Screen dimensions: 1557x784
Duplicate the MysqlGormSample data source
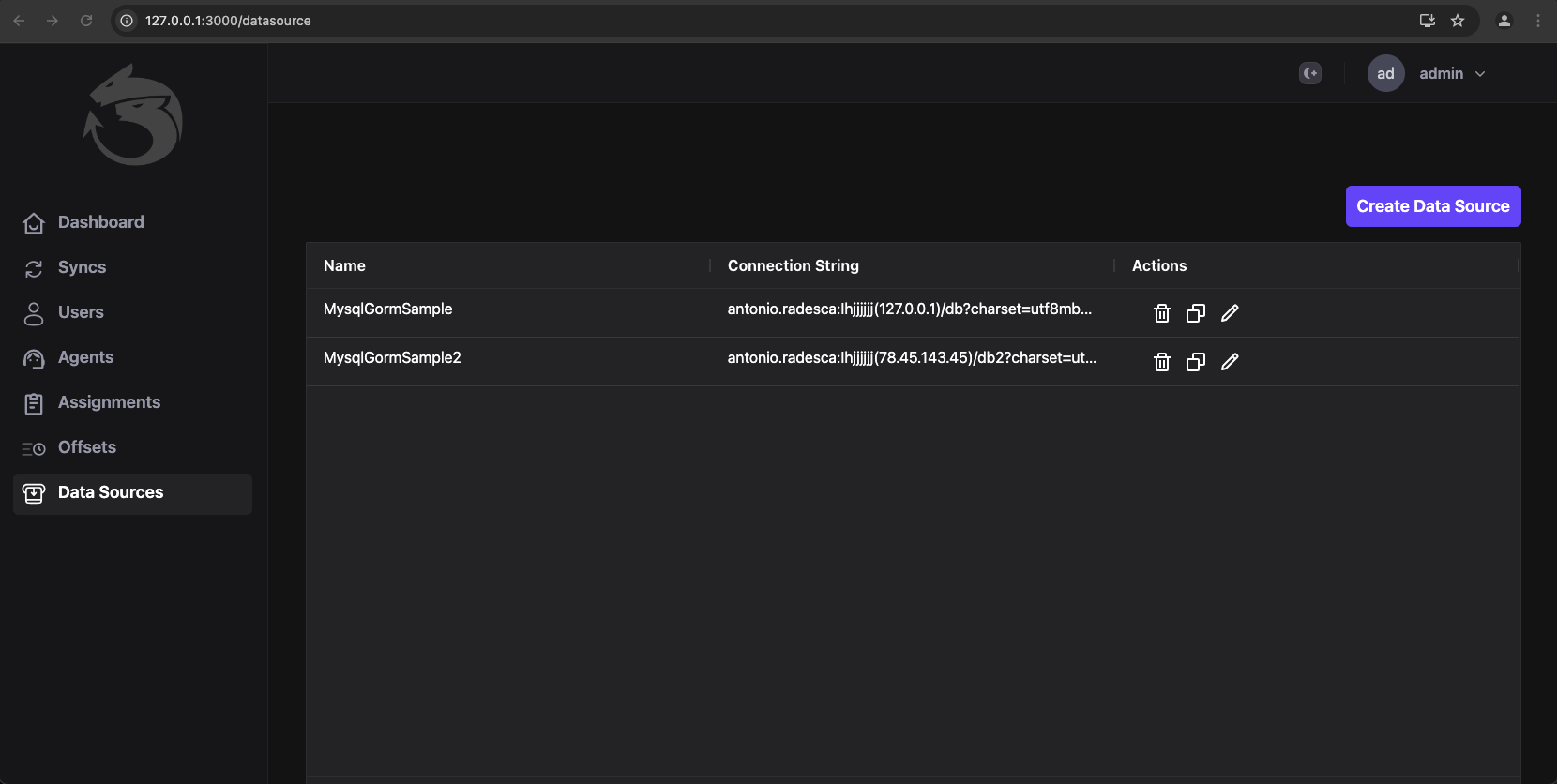point(1195,313)
